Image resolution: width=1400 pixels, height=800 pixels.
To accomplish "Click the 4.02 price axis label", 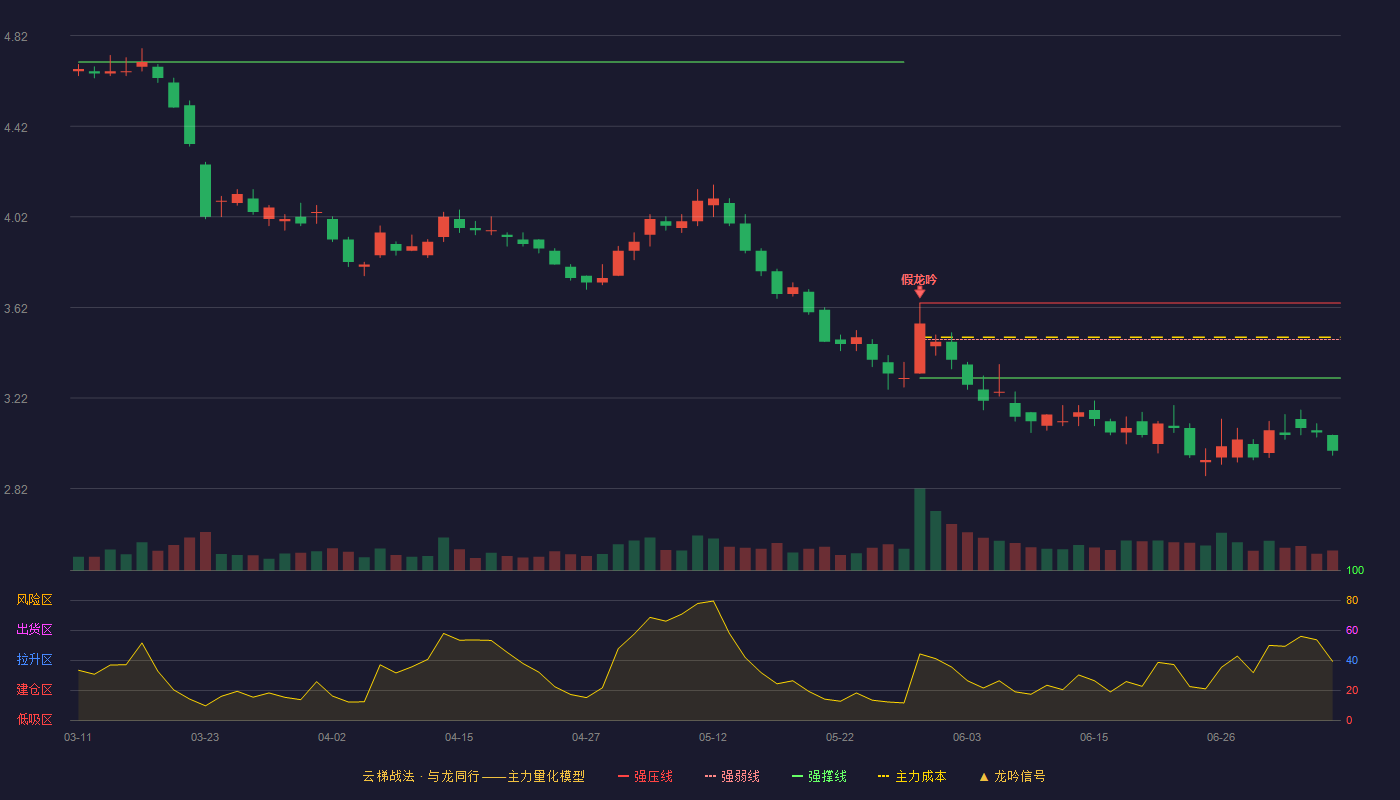I will pyautogui.click(x=16, y=218).
